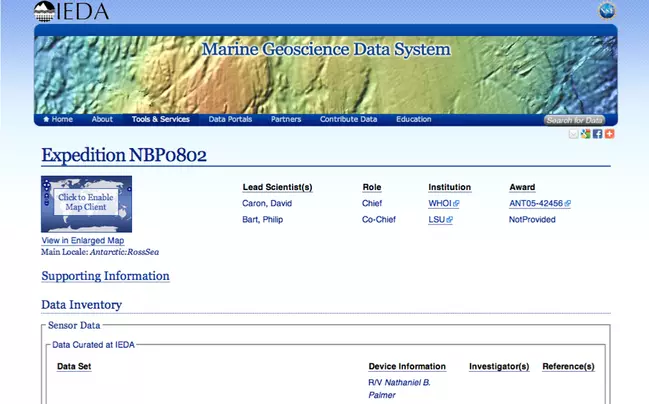Share page on Facebook icon
Screen dimensions: 649x404
point(597,134)
